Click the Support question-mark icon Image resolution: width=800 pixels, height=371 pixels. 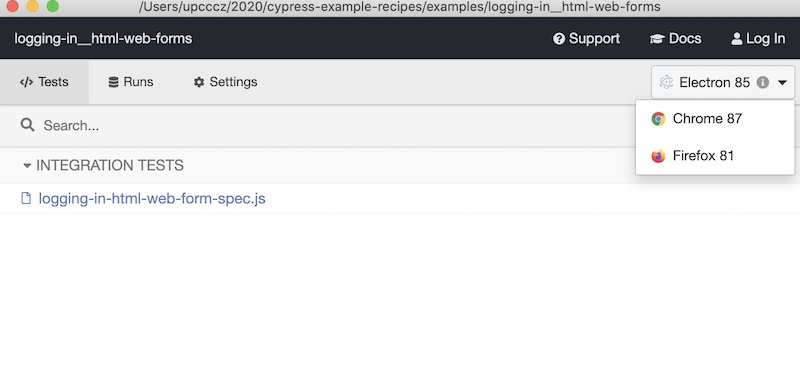559,39
